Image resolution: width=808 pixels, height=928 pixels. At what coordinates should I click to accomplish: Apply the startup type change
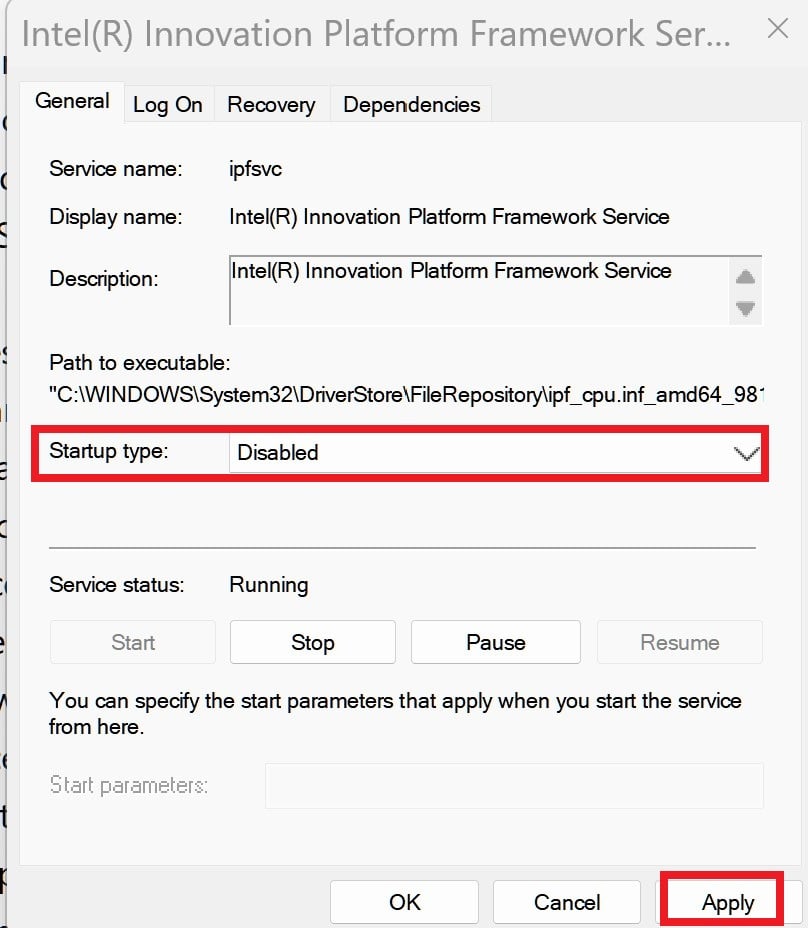click(x=727, y=903)
